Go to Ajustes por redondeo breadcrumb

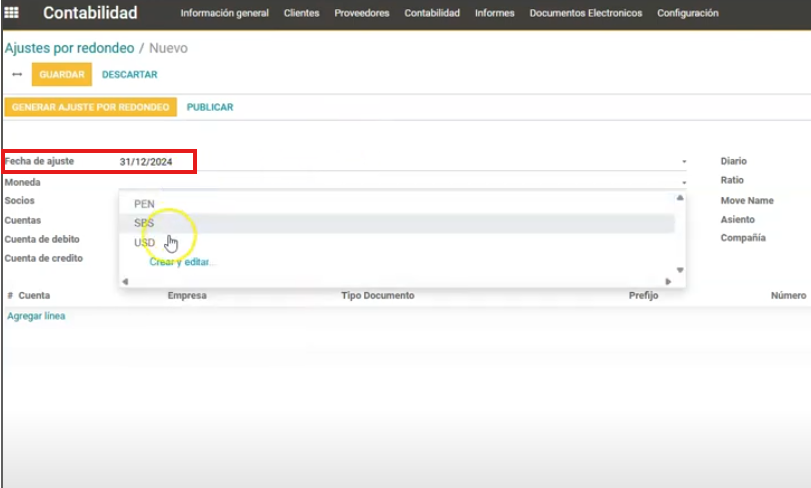point(68,48)
